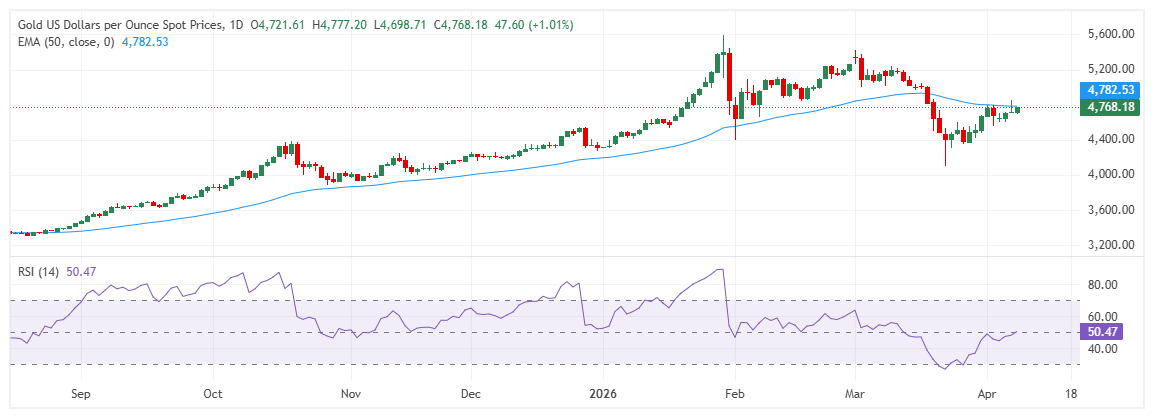
Task: Click the Feb date axis label
Action: pyautogui.click(x=732, y=394)
